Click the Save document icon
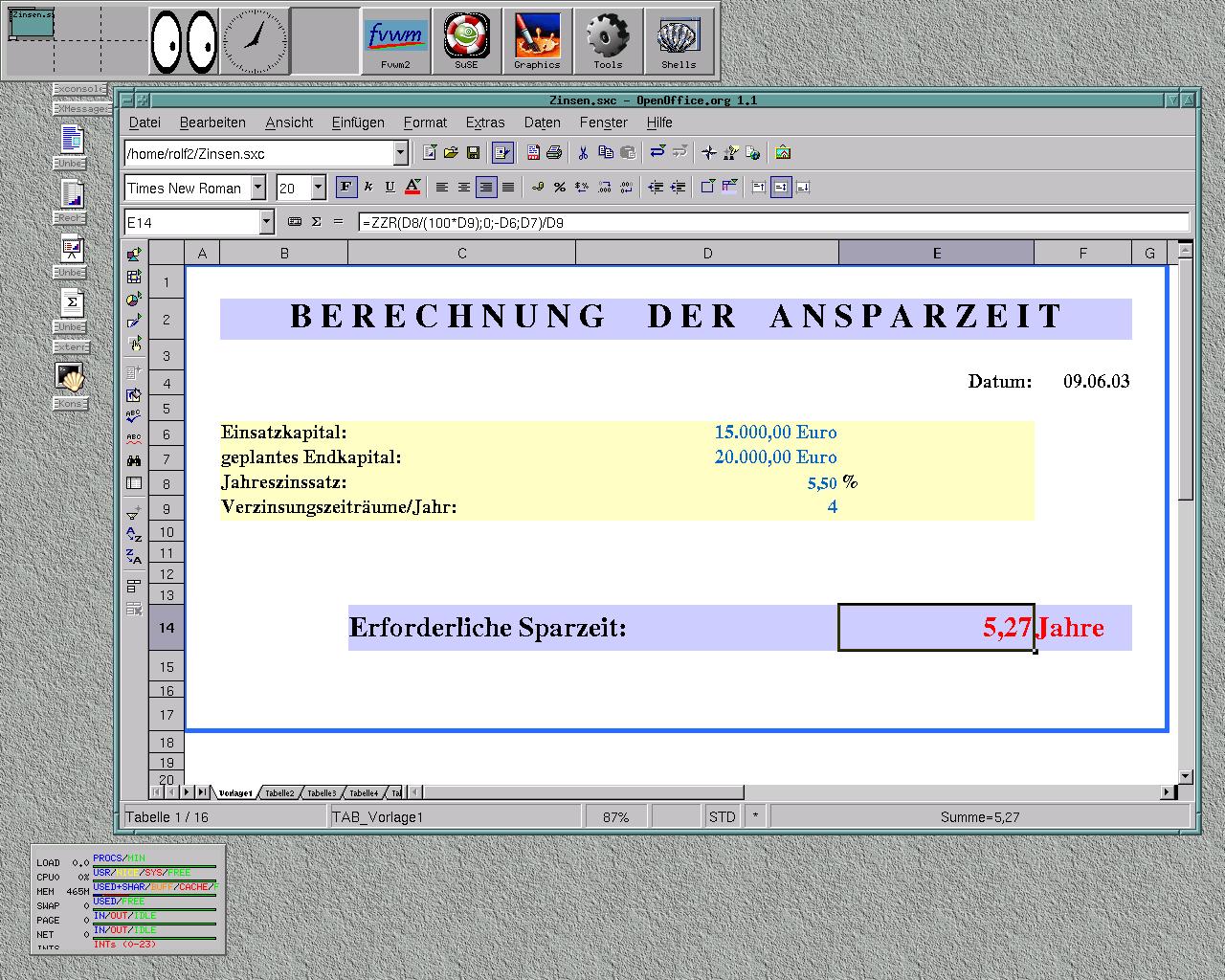Image resolution: width=1225 pixels, height=980 pixels. click(473, 152)
